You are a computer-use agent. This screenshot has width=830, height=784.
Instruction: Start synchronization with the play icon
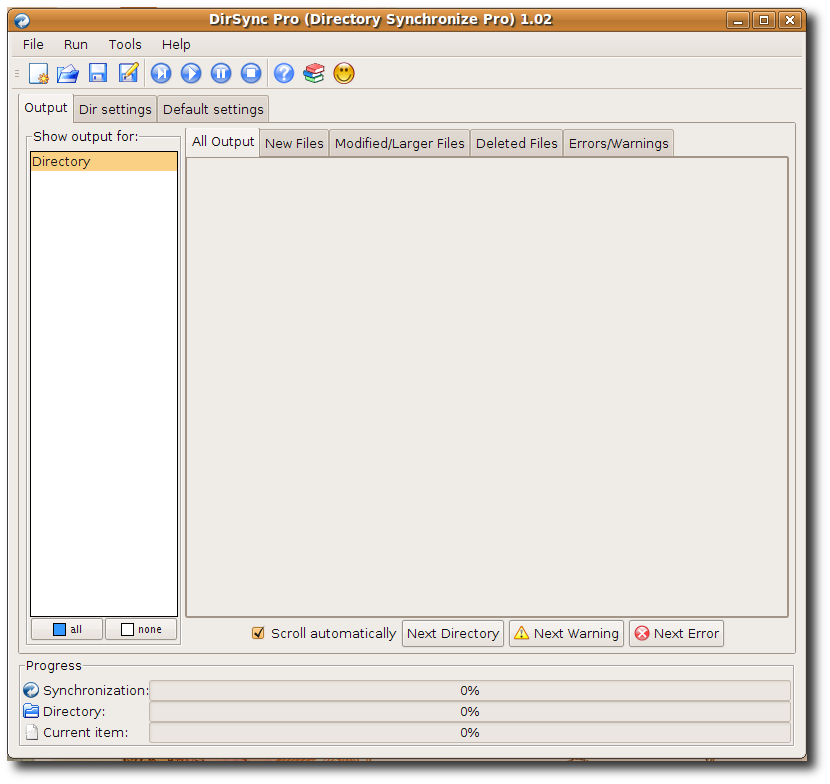[x=191, y=73]
